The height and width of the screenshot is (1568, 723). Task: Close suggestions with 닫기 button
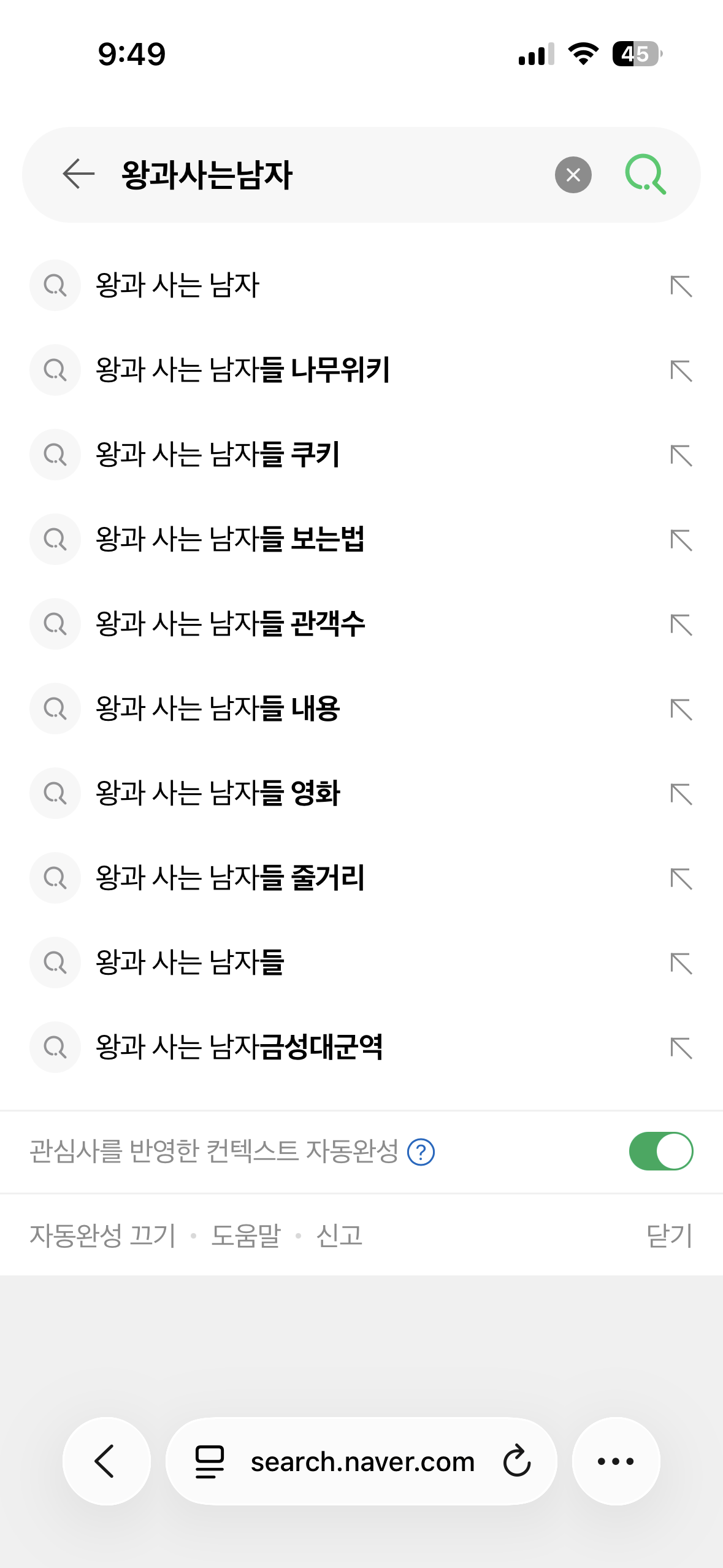click(x=669, y=1236)
